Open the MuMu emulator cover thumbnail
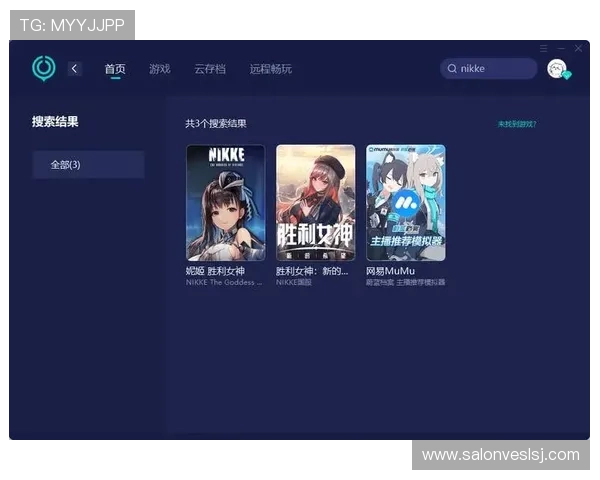This screenshot has height=480, width=600. pos(406,202)
